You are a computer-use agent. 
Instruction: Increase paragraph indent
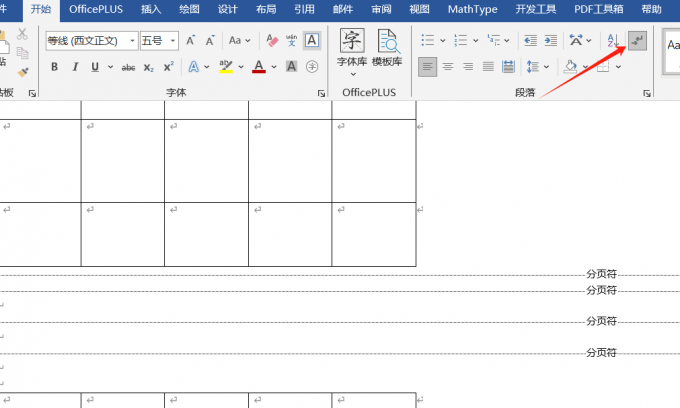click(551, 41)
